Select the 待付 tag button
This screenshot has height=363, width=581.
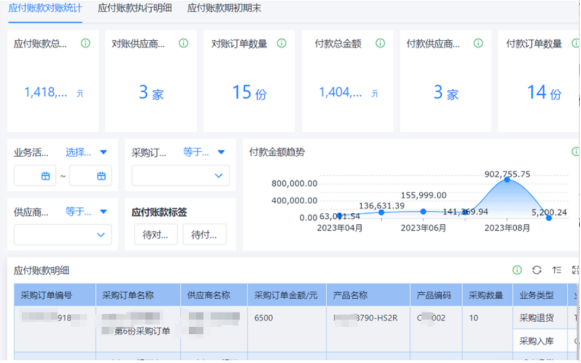click(x=205, y=234)
